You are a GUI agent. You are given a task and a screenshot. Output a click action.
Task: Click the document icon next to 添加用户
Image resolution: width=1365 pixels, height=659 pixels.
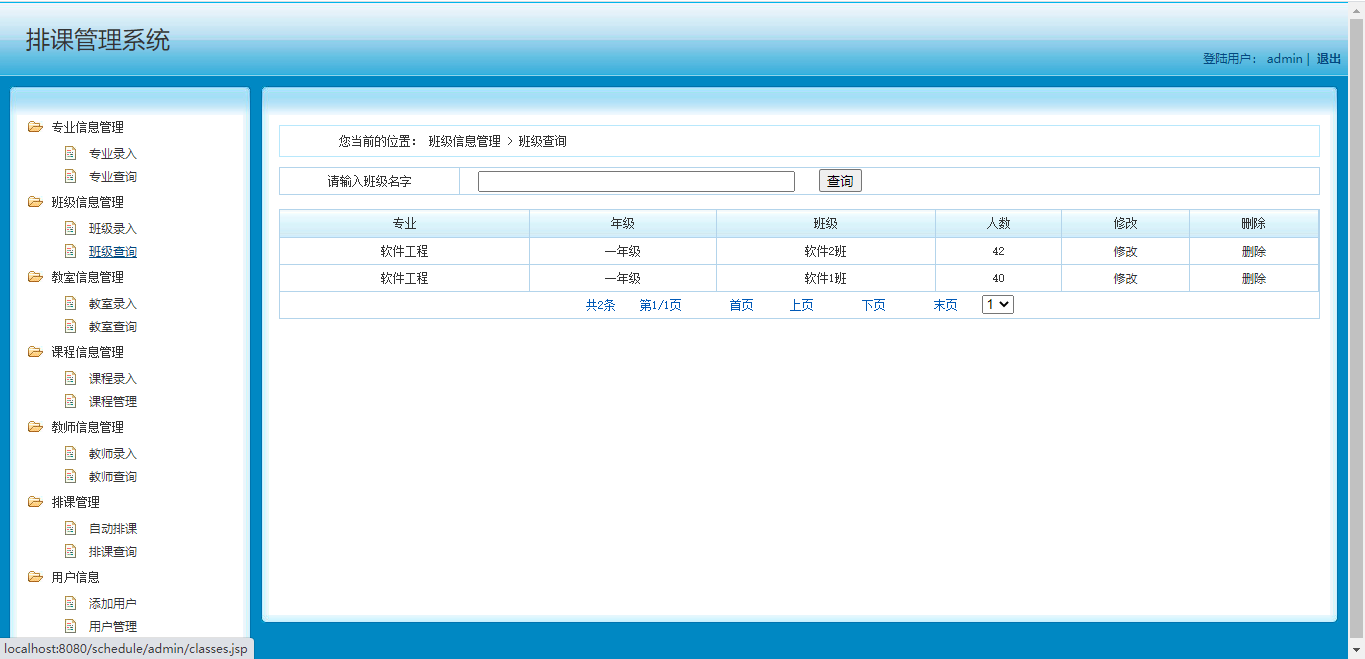click(x=69, y=603)
